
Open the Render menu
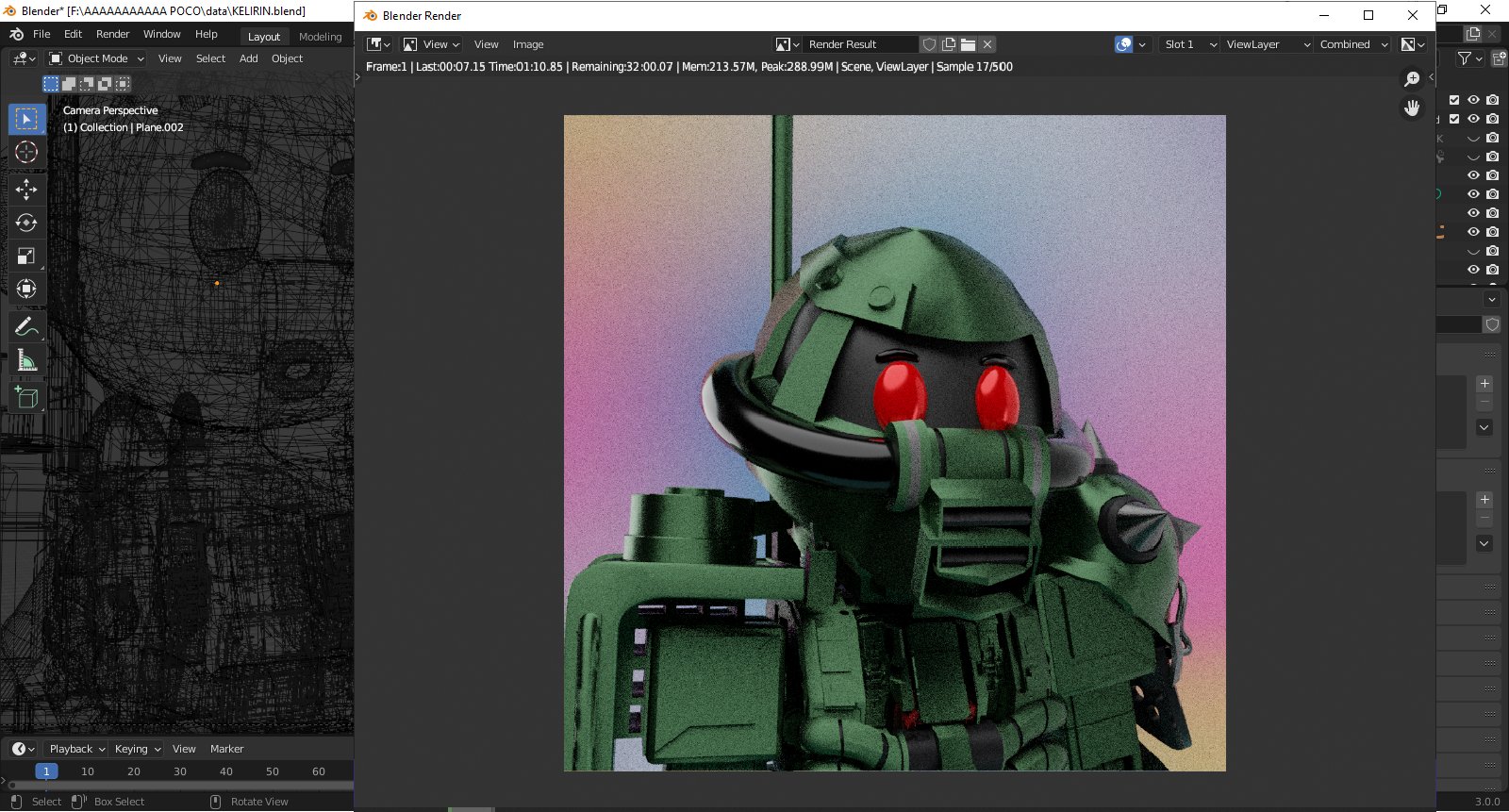coord(112,34)
